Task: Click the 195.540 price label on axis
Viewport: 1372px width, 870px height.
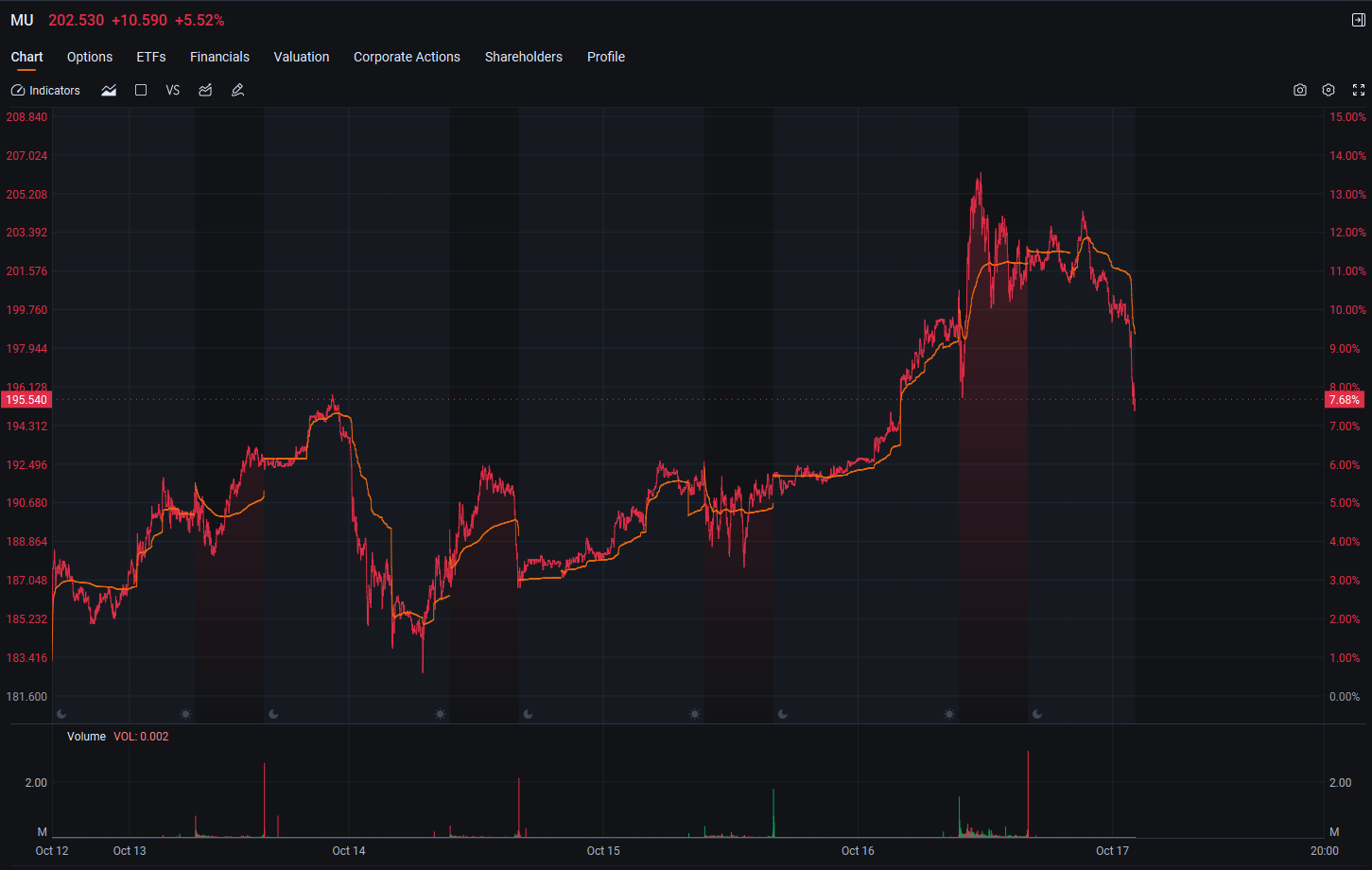Action: click(x=26, y=400)
